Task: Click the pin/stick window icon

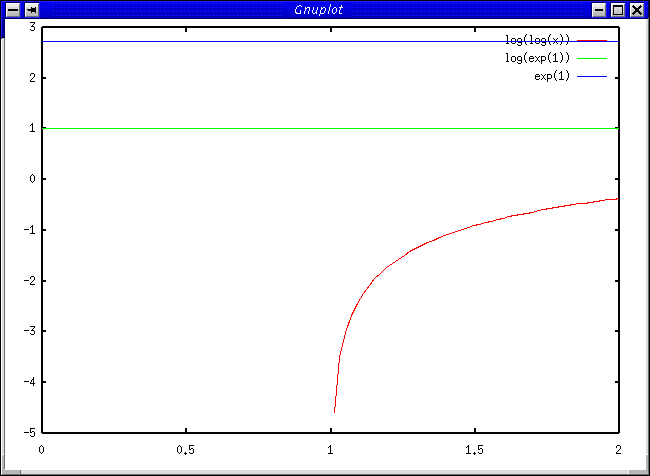Action: click(x=31, y=10)
